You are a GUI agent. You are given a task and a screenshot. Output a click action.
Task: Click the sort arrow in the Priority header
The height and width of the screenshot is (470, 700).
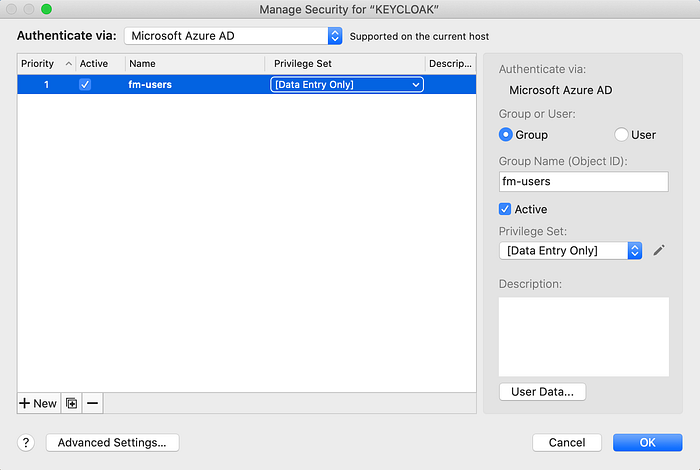click(69, 64)
